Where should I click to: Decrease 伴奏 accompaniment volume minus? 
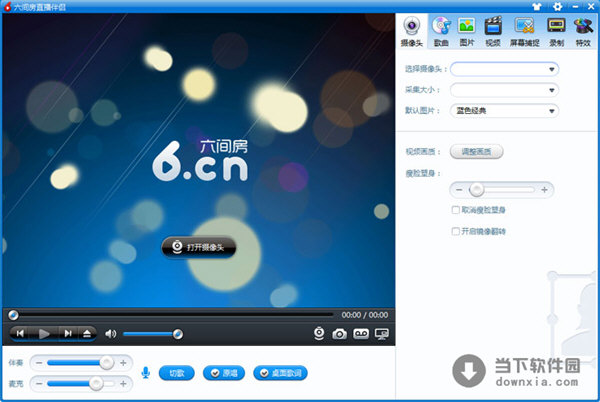[x=39, y=363]
